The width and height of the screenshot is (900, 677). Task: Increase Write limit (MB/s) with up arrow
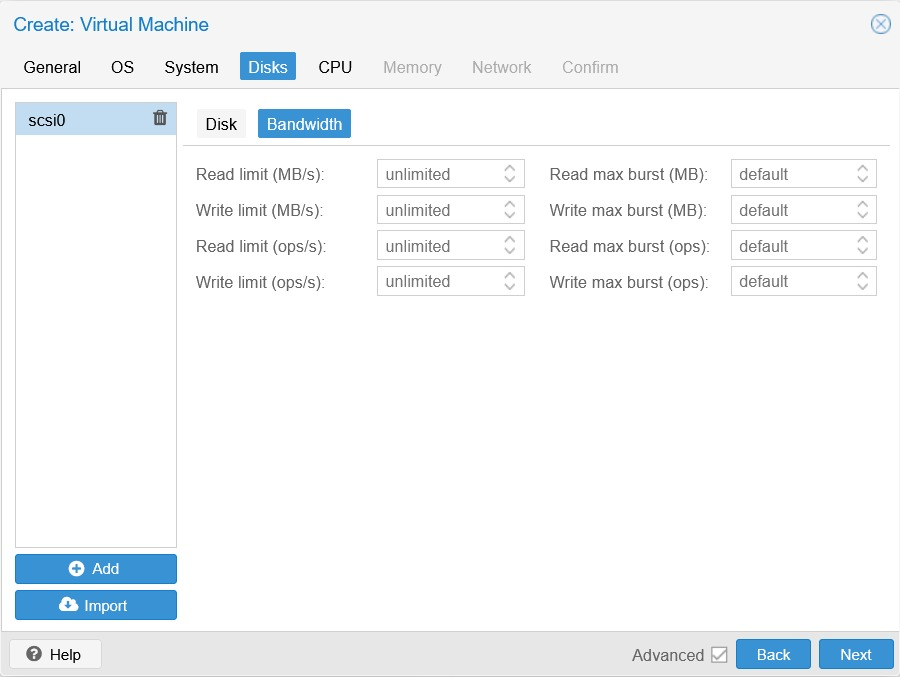[x=510, y=204]
